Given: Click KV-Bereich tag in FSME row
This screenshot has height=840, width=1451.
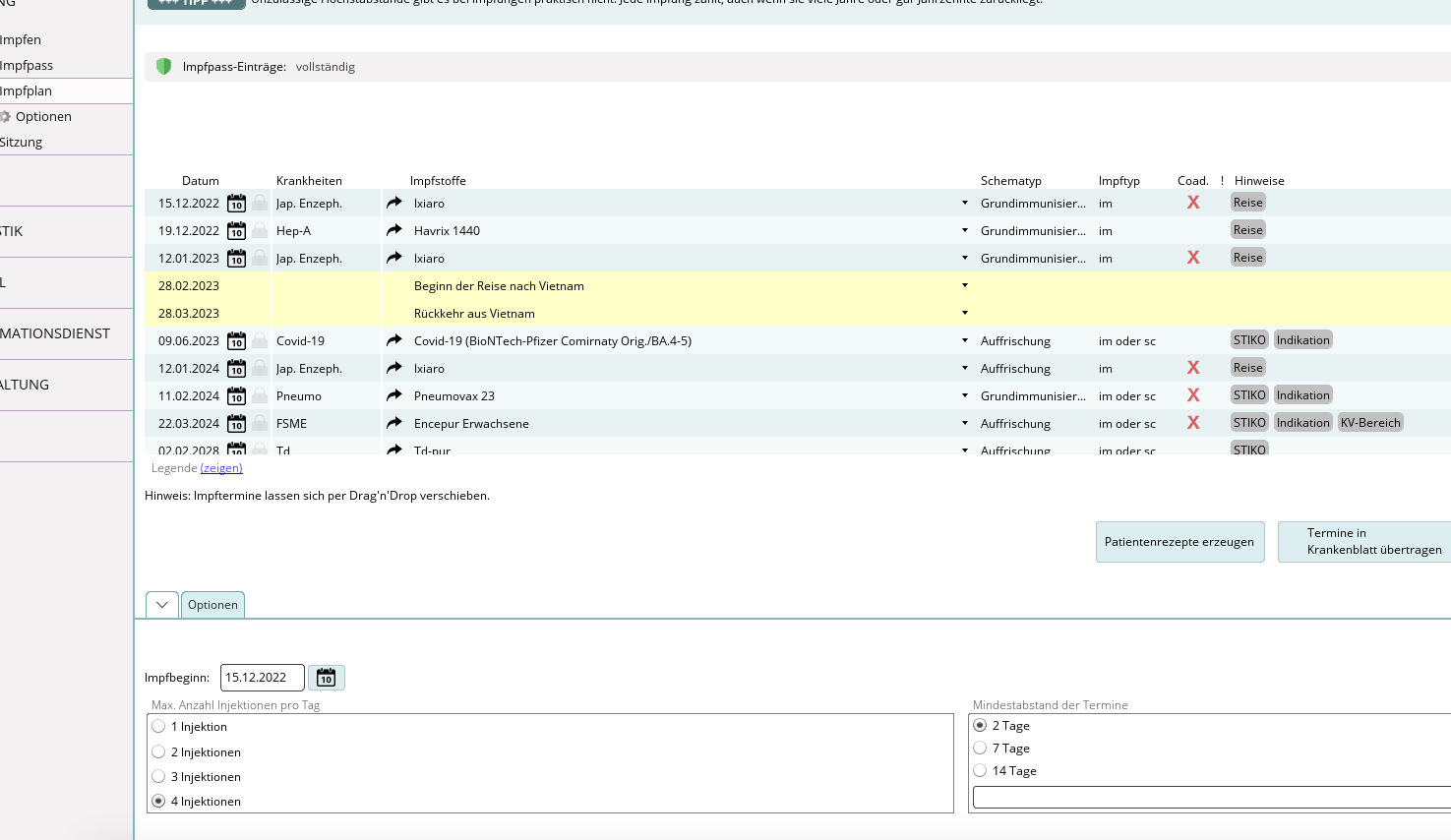Looking at the screenshot, I should coord(1370,423).
